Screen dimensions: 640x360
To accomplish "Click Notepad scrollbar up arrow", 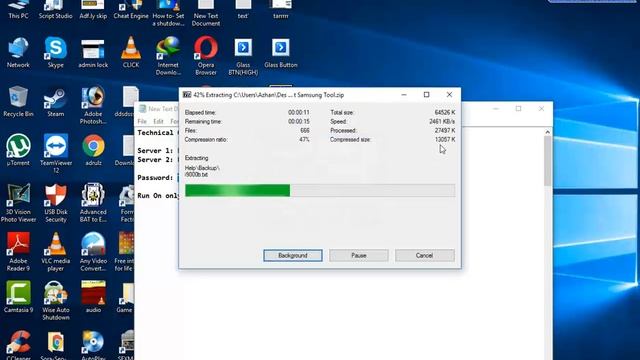I will (x=547, y=132).
